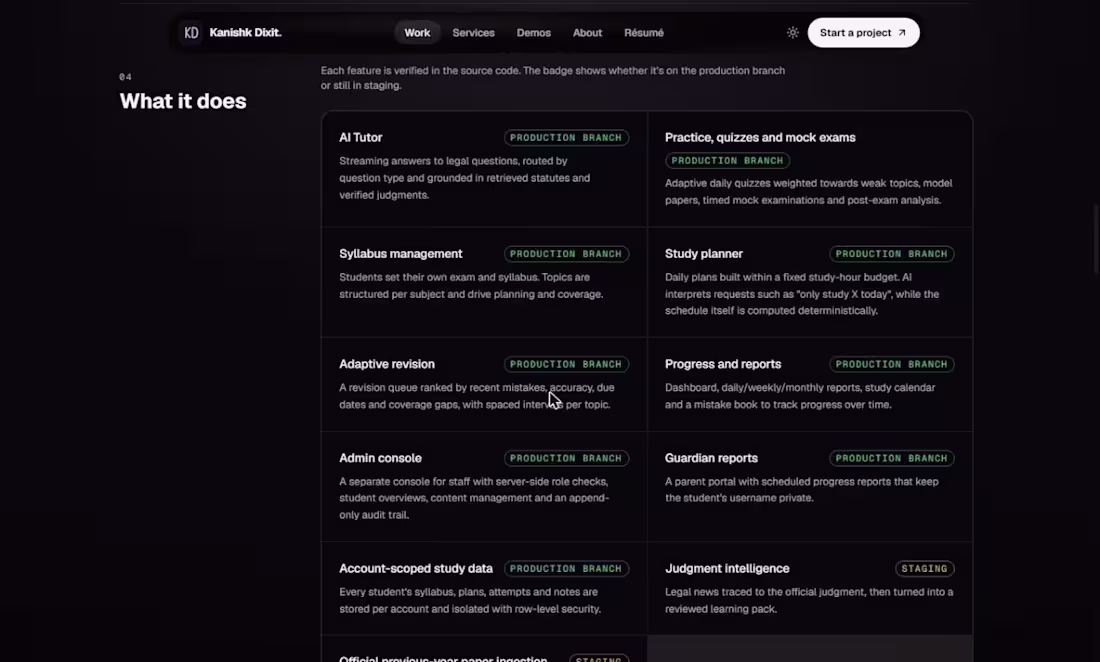
Task: Click the Judgment intelligence Staging badge
Action: click(x=924, y=569)
